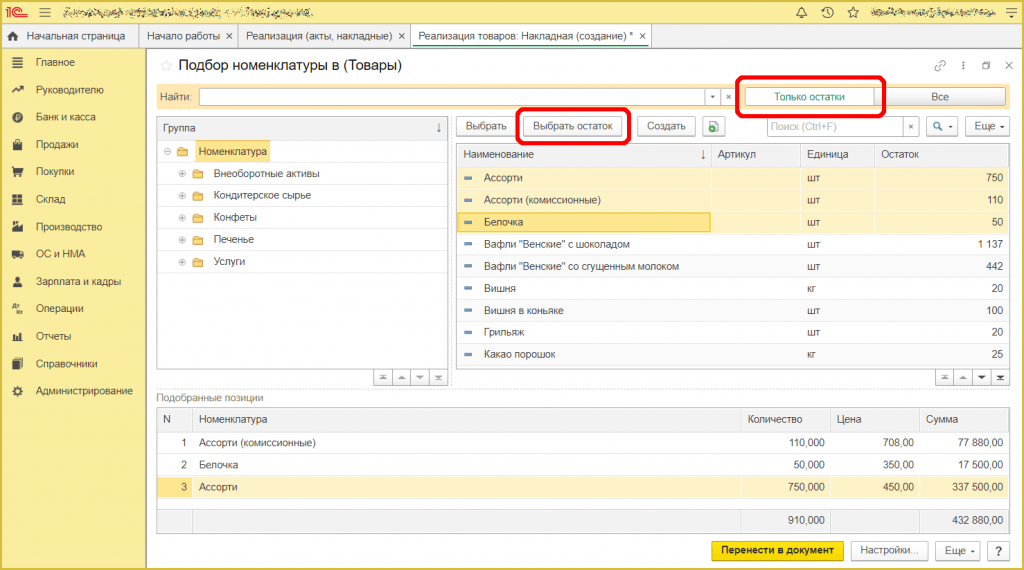Expand the Конфеты folder in the tree
This screenshot has height=570, width=1024.
pos(183,217)
